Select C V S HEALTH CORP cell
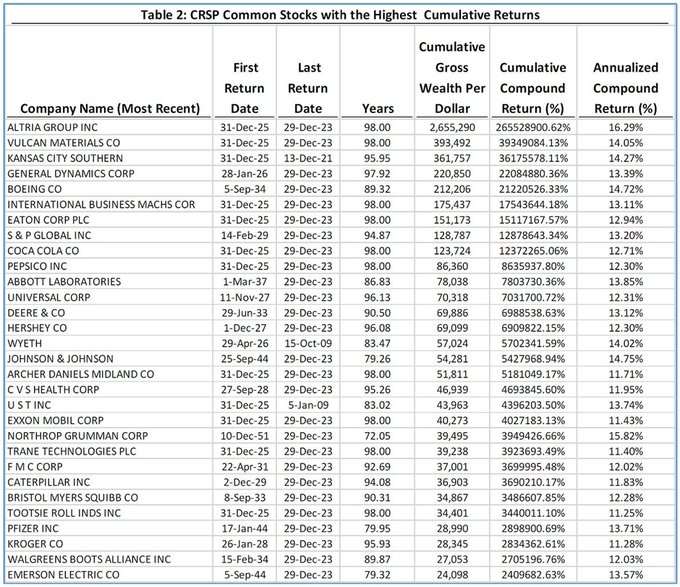Image resolution: width=680 pixels, height=587 pixels. coord(53,390)
